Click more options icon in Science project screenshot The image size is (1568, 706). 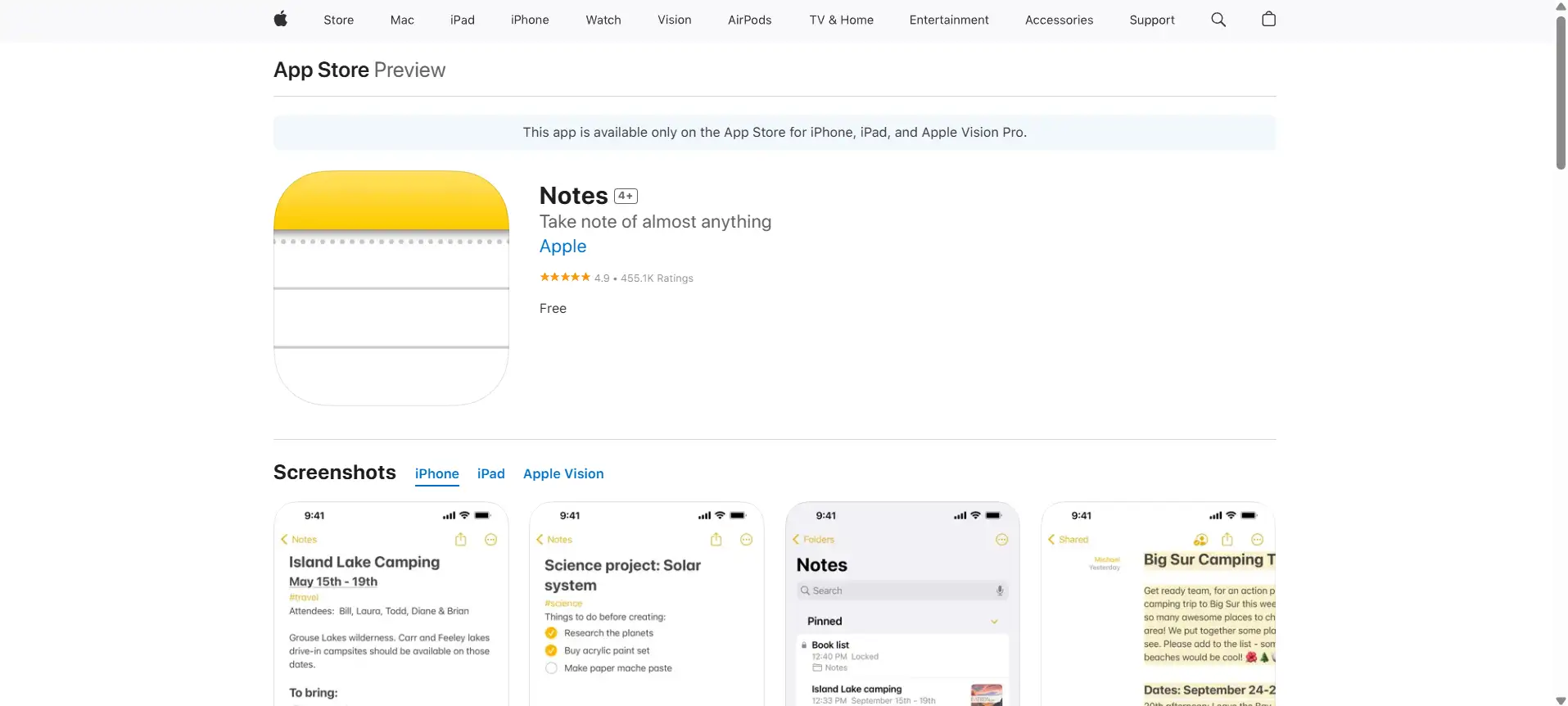click(x=747, y=540)
